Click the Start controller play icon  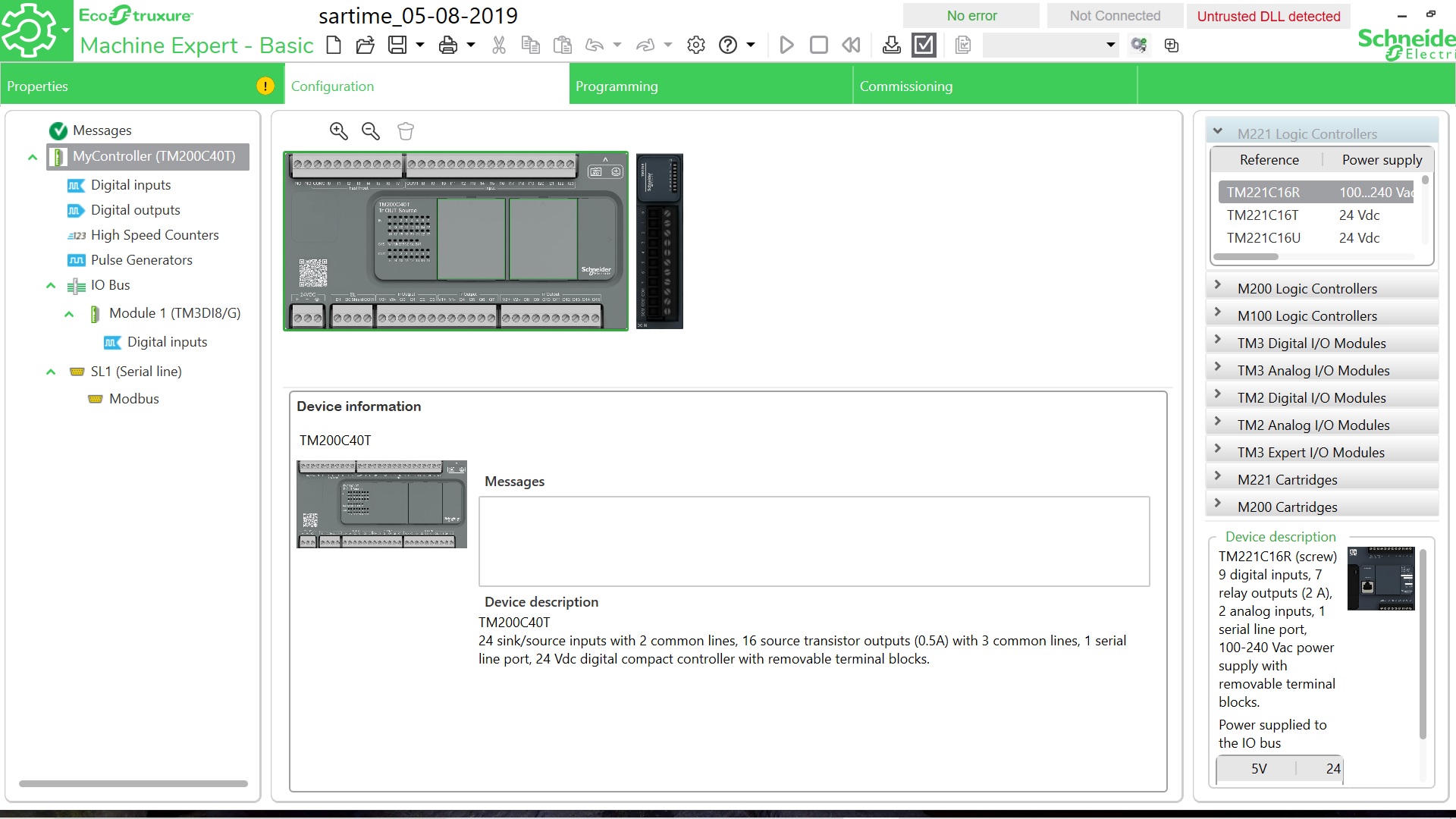point(786,45)
